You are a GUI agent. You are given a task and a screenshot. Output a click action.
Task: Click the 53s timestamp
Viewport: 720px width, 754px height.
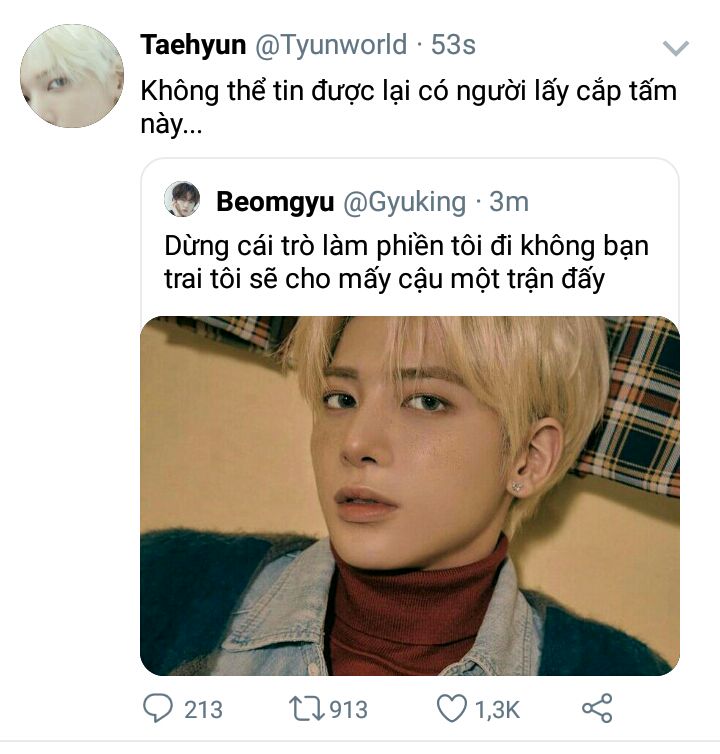pos(453,45)
